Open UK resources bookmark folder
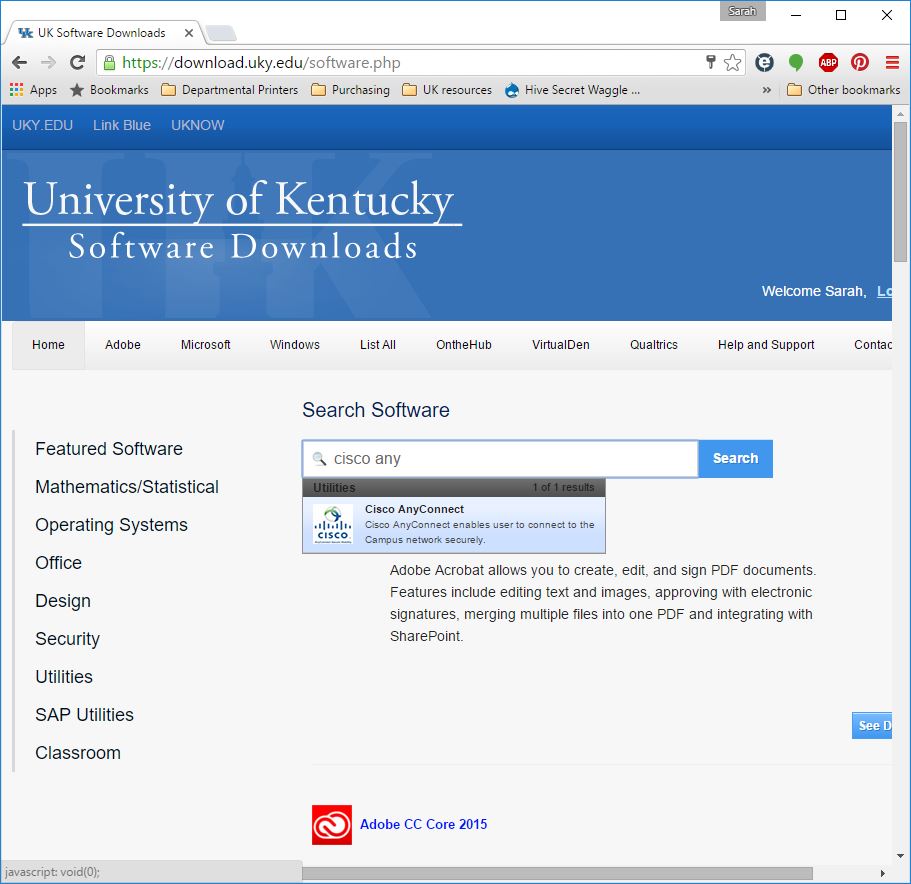Screen dimensions: 911x884 click(x=447, y=90)
